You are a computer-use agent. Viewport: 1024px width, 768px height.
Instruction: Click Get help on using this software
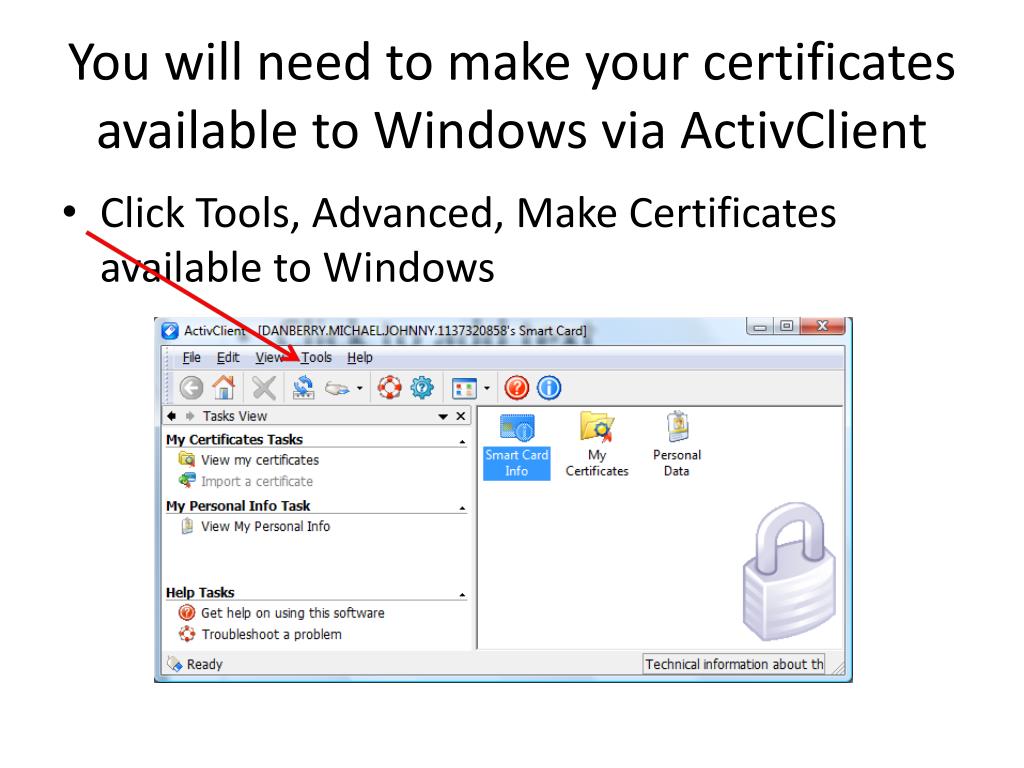pyautogui.click(x=293, y=613)
